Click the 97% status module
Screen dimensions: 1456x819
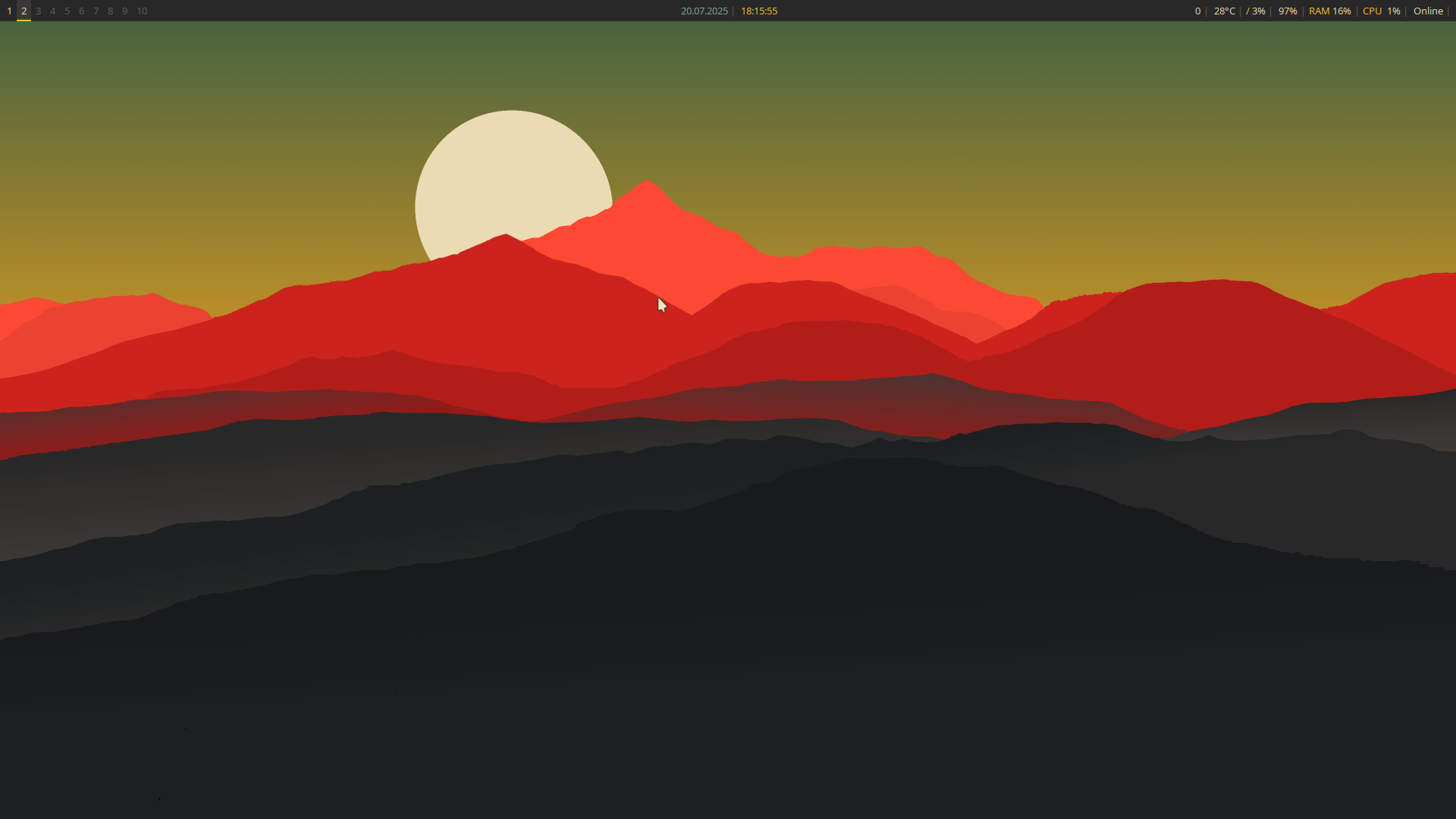click(1288, 11)
